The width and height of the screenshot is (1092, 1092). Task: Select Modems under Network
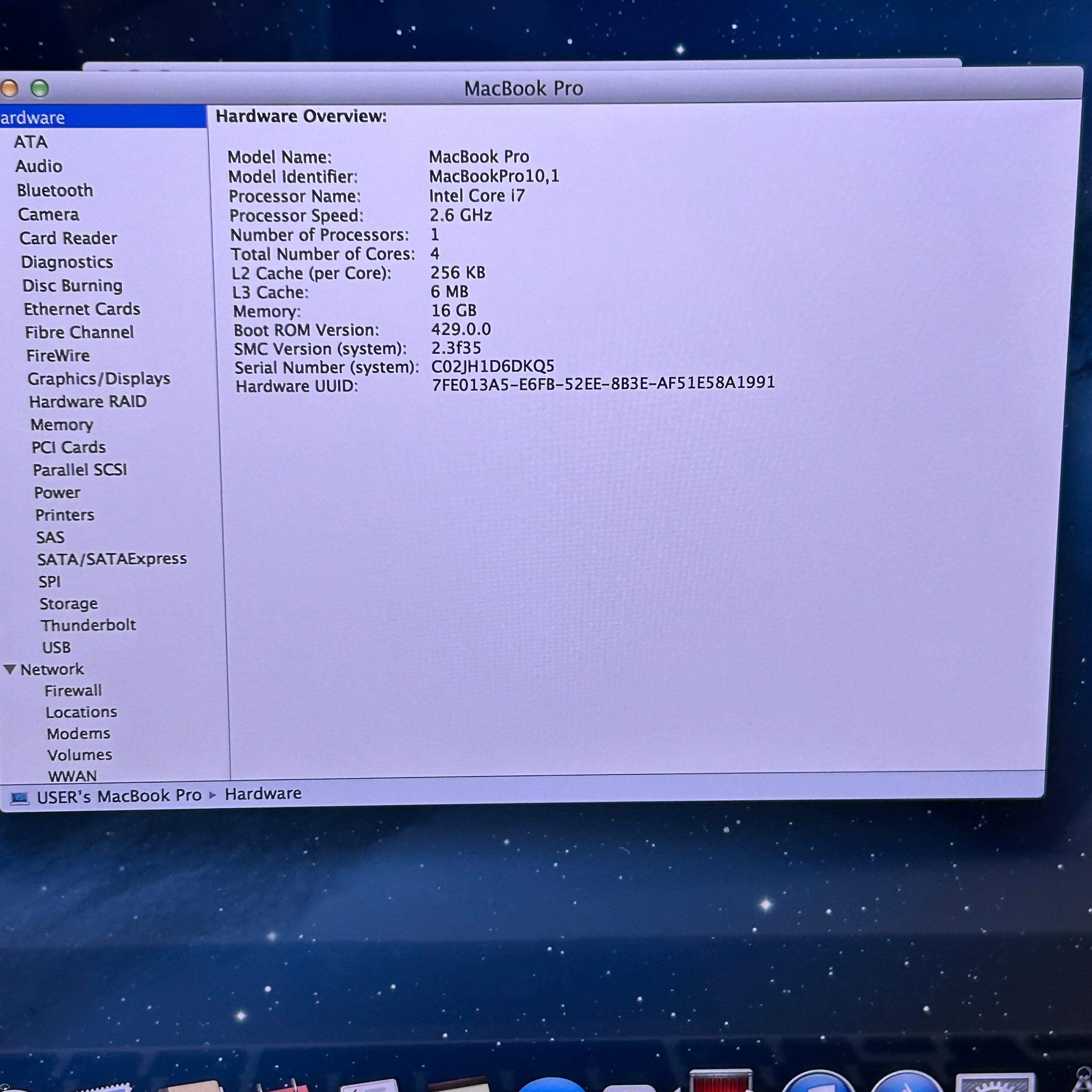[x=79, y=734]
